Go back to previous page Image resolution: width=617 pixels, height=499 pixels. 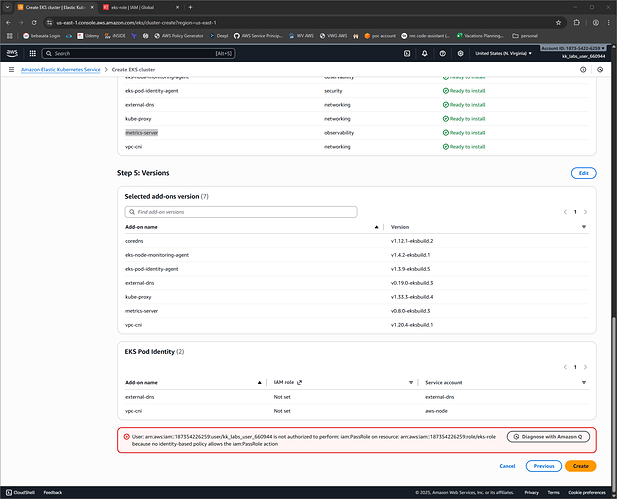click(8, 23)
